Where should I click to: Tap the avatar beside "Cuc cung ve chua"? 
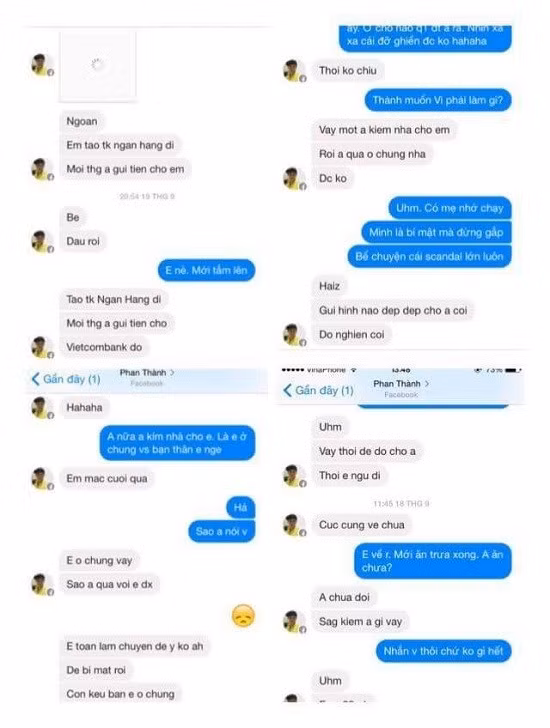[x=295, y=525]
